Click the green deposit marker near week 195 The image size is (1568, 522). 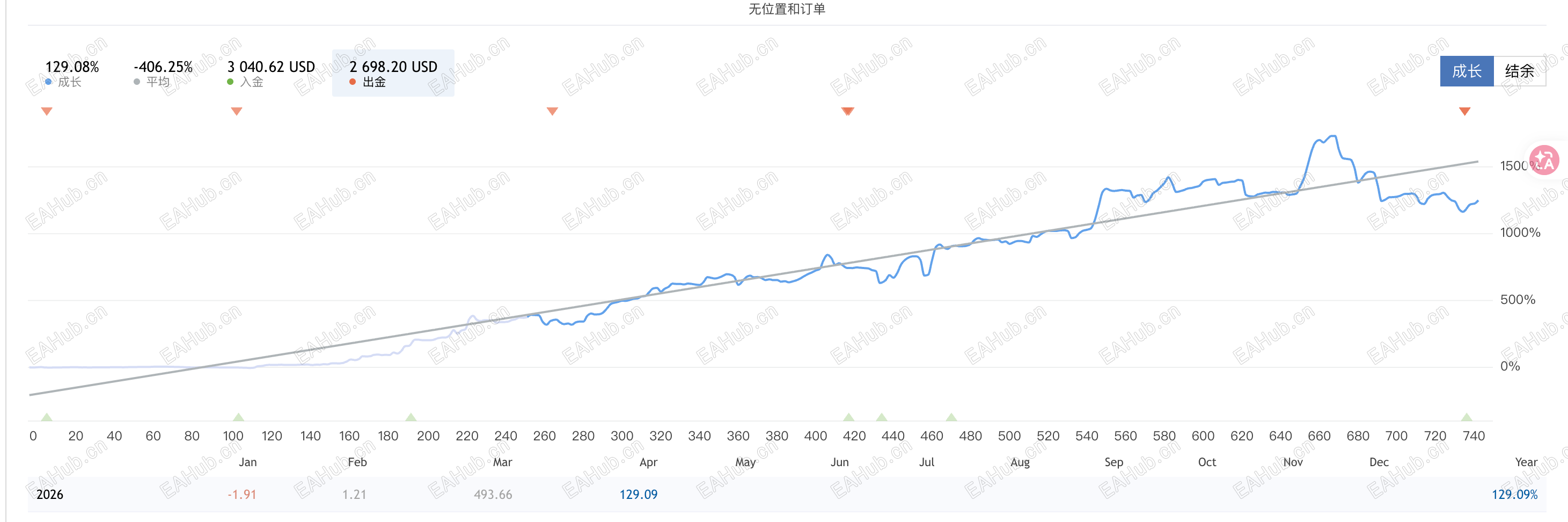point(411,417)
